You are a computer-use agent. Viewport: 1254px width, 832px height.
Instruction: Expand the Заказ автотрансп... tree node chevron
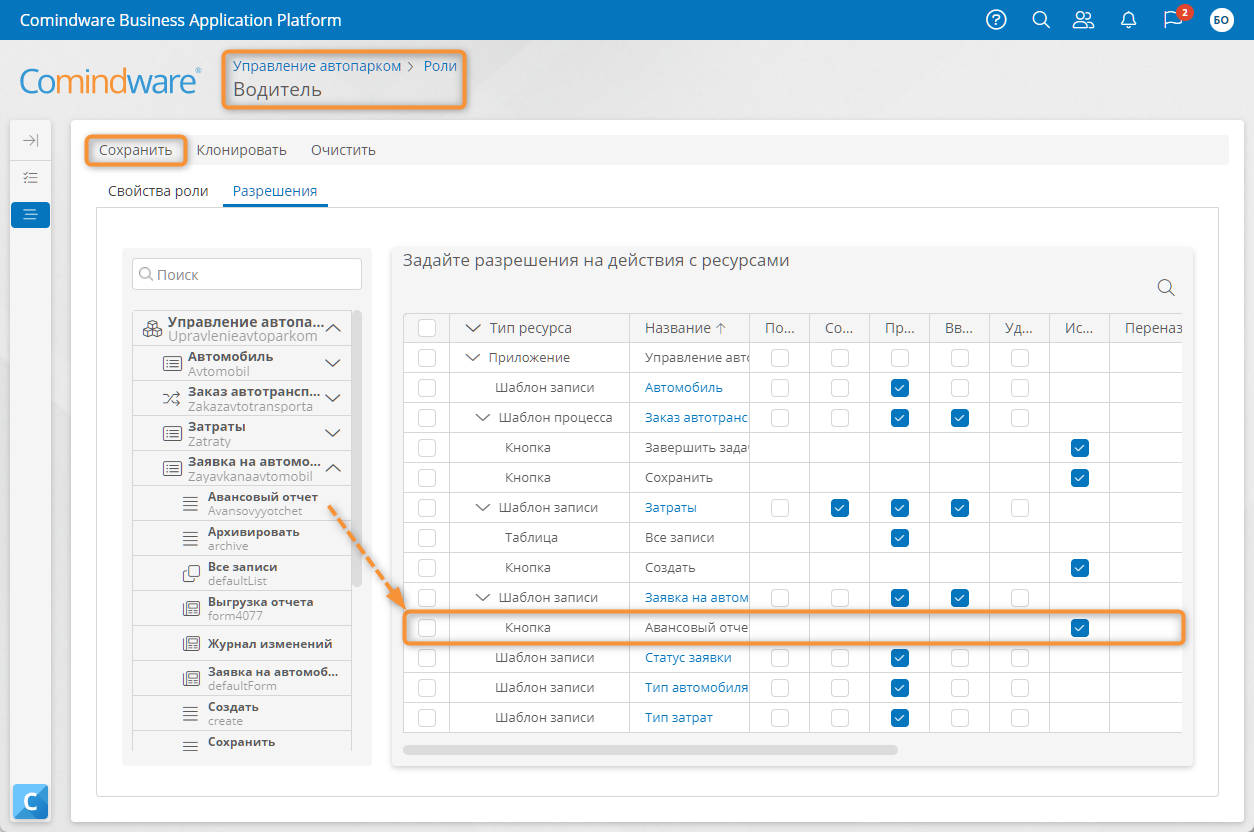click(334, 399)
